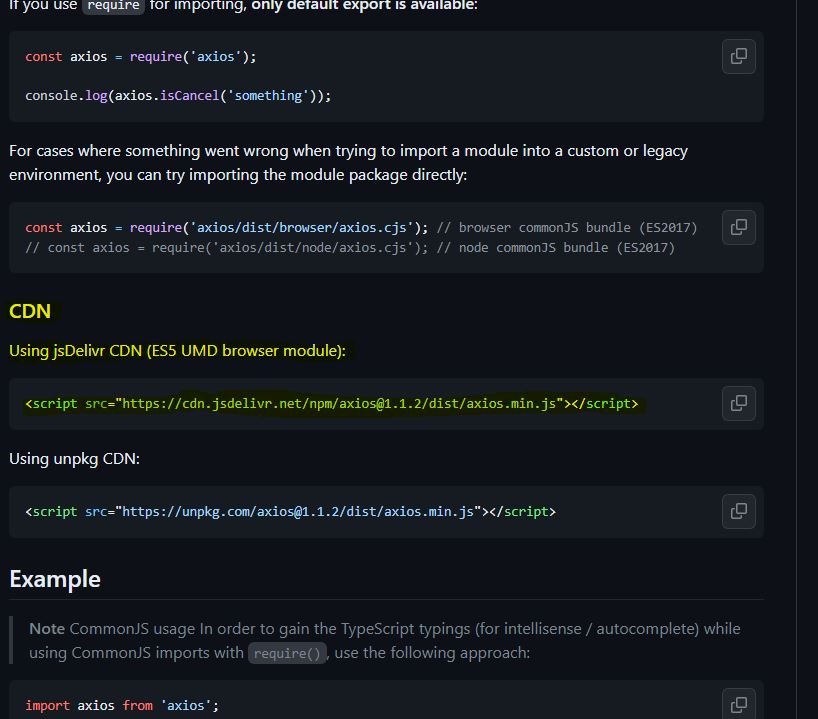Copy the require('axios') console.log code block
Viewport: 818px width, 719px height.
(739, 56)
